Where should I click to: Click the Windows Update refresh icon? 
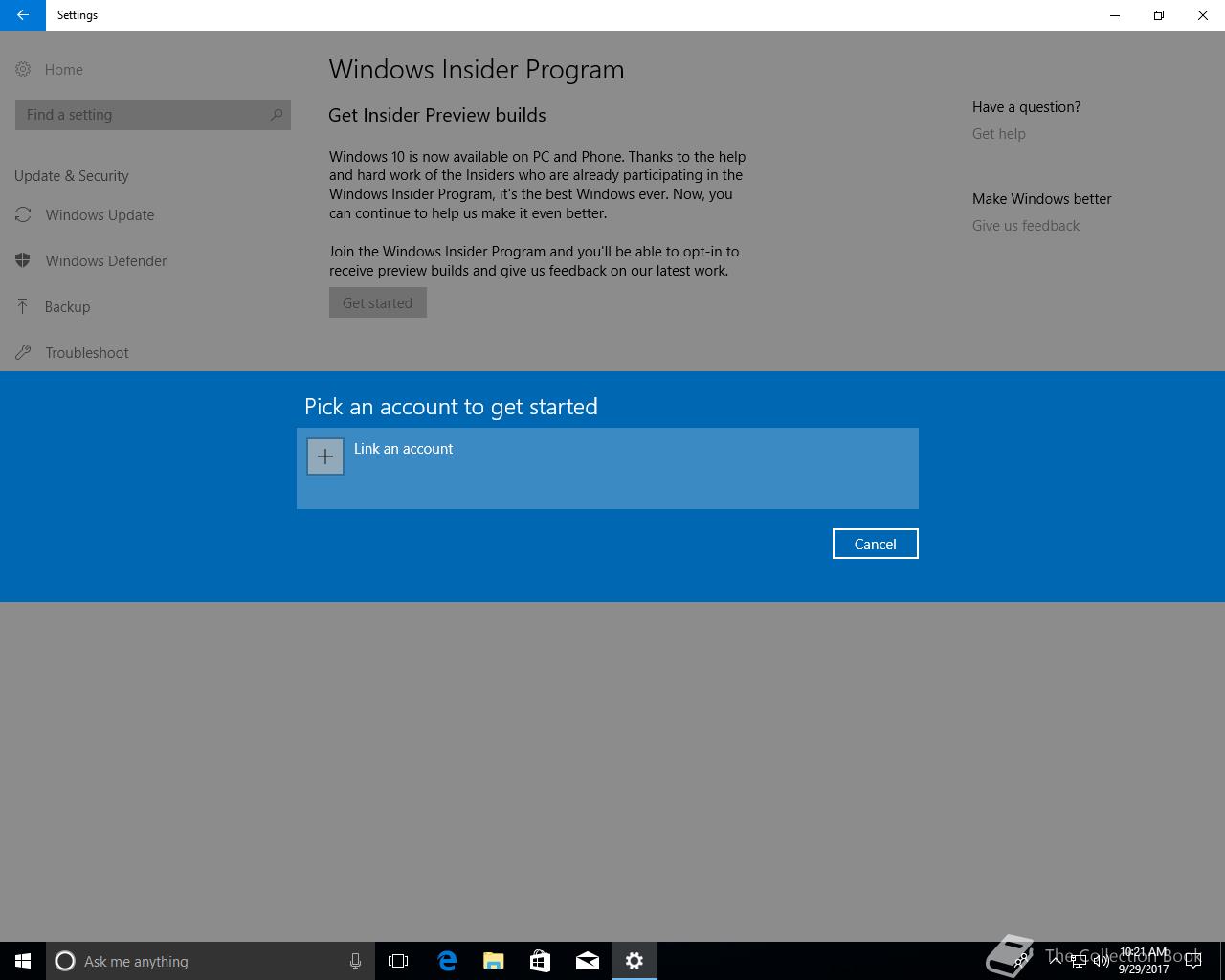click(23, 215)
